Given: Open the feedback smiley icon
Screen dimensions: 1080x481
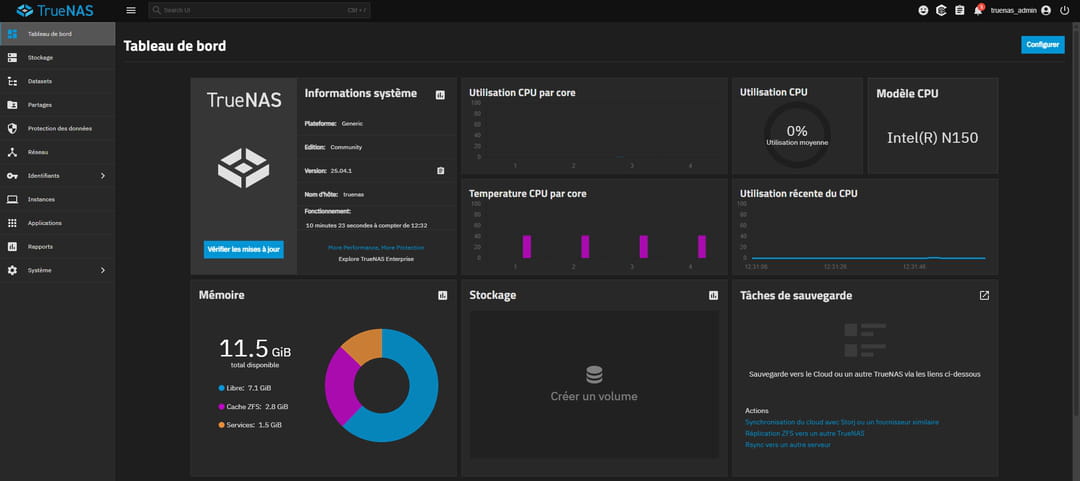Looking at the screenshot, I should pyautogui.click(x=924, y=10).
